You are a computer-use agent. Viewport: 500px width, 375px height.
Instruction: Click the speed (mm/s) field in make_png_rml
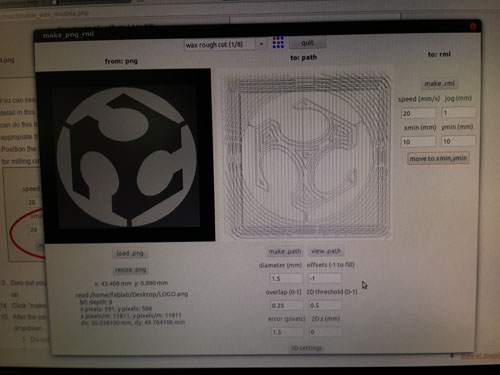[418, 113]
